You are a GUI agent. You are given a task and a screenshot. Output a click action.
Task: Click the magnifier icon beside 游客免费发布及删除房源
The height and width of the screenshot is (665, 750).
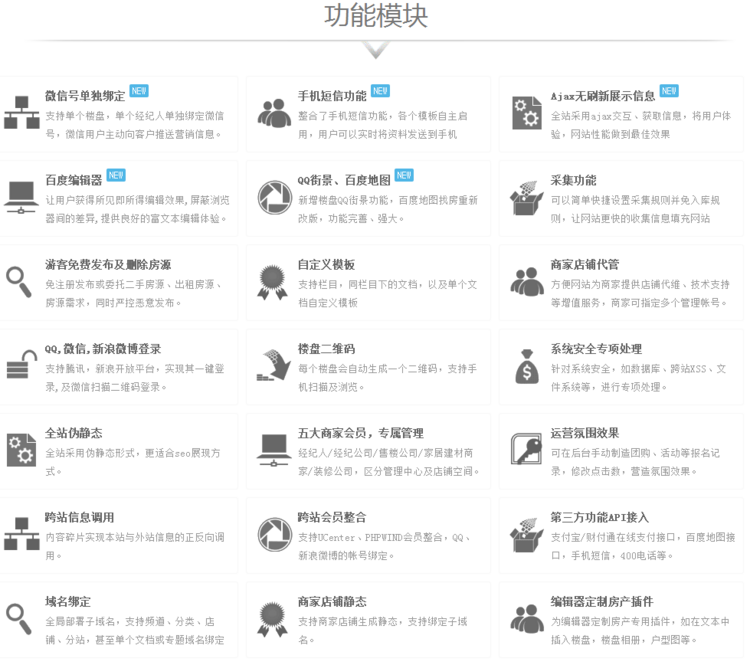(x=19, y=282)
